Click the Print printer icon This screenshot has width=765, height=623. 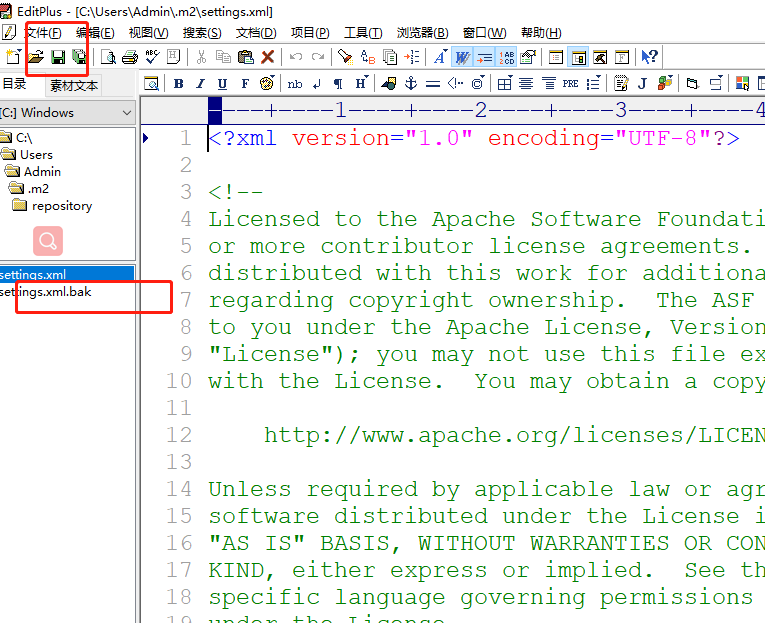click(x=129, y=57)
